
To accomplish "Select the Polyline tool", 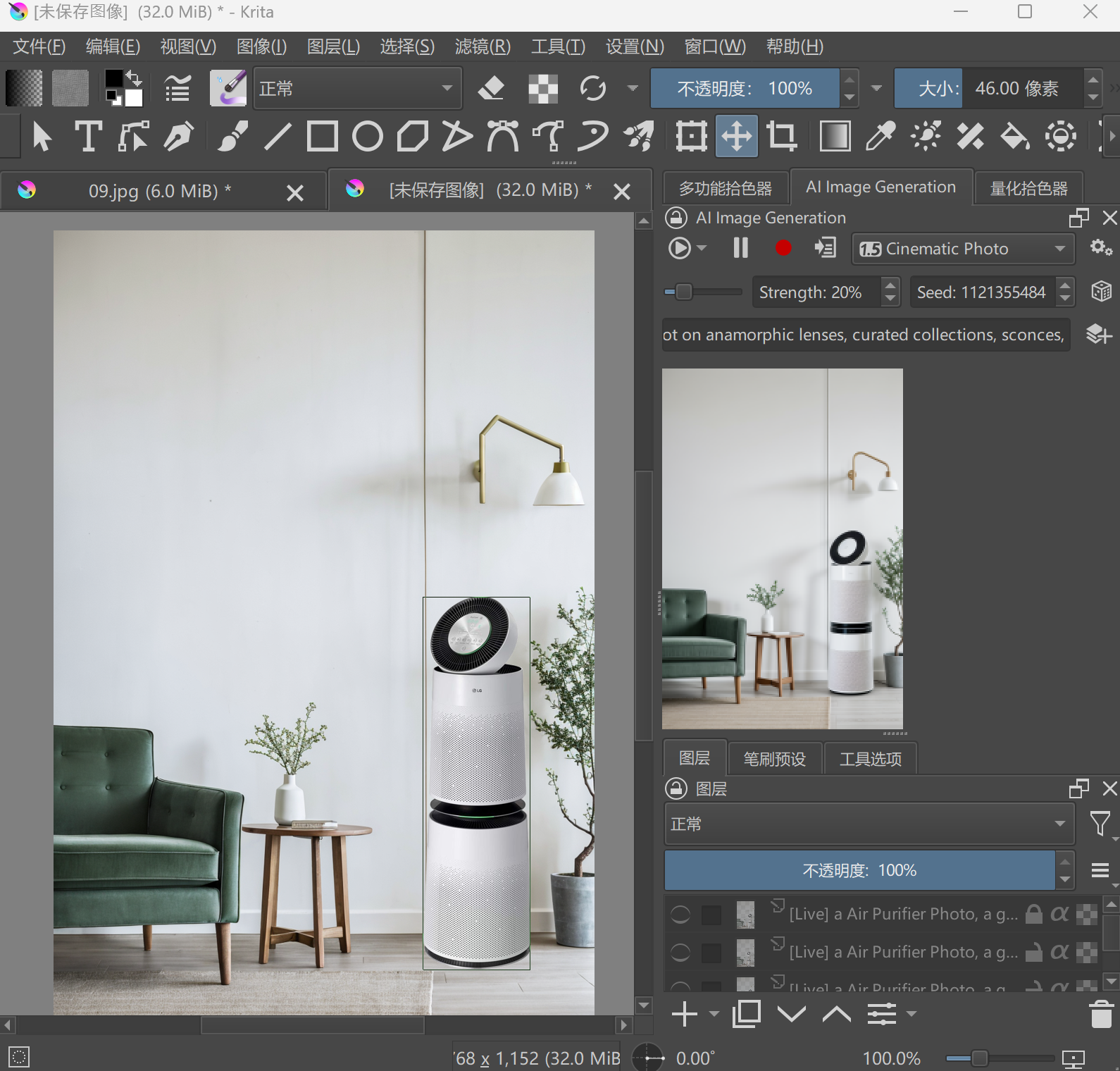I will coord(458,136).
